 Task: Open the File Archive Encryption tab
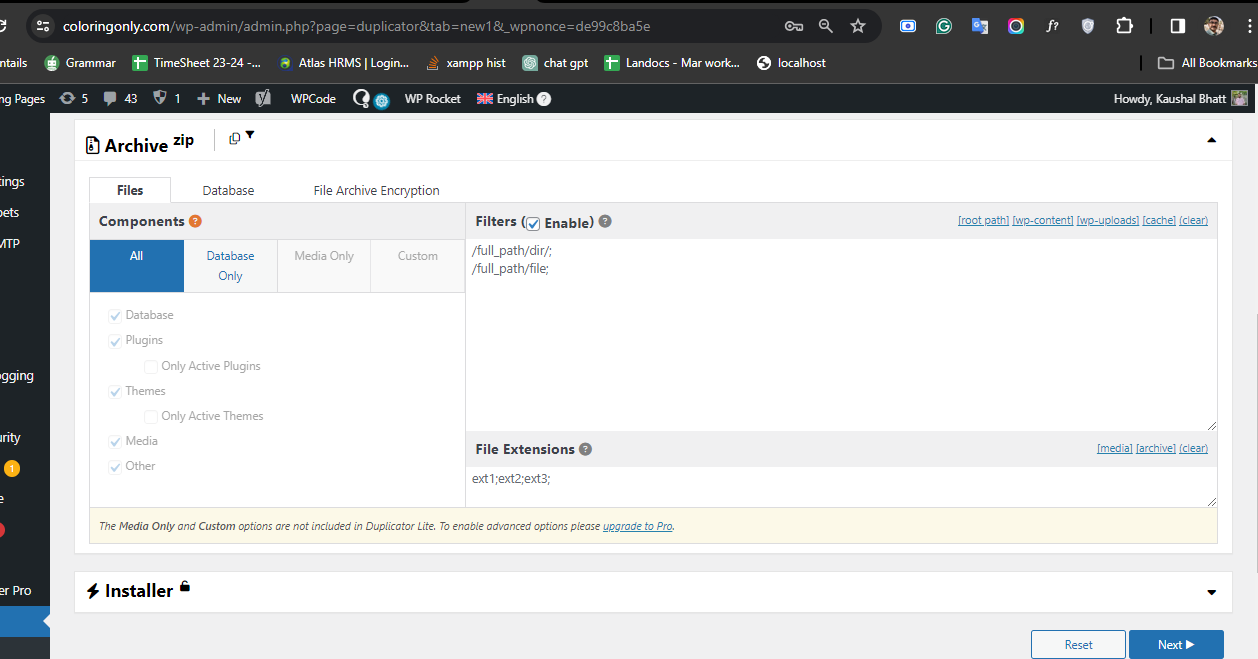coord(376,190)
